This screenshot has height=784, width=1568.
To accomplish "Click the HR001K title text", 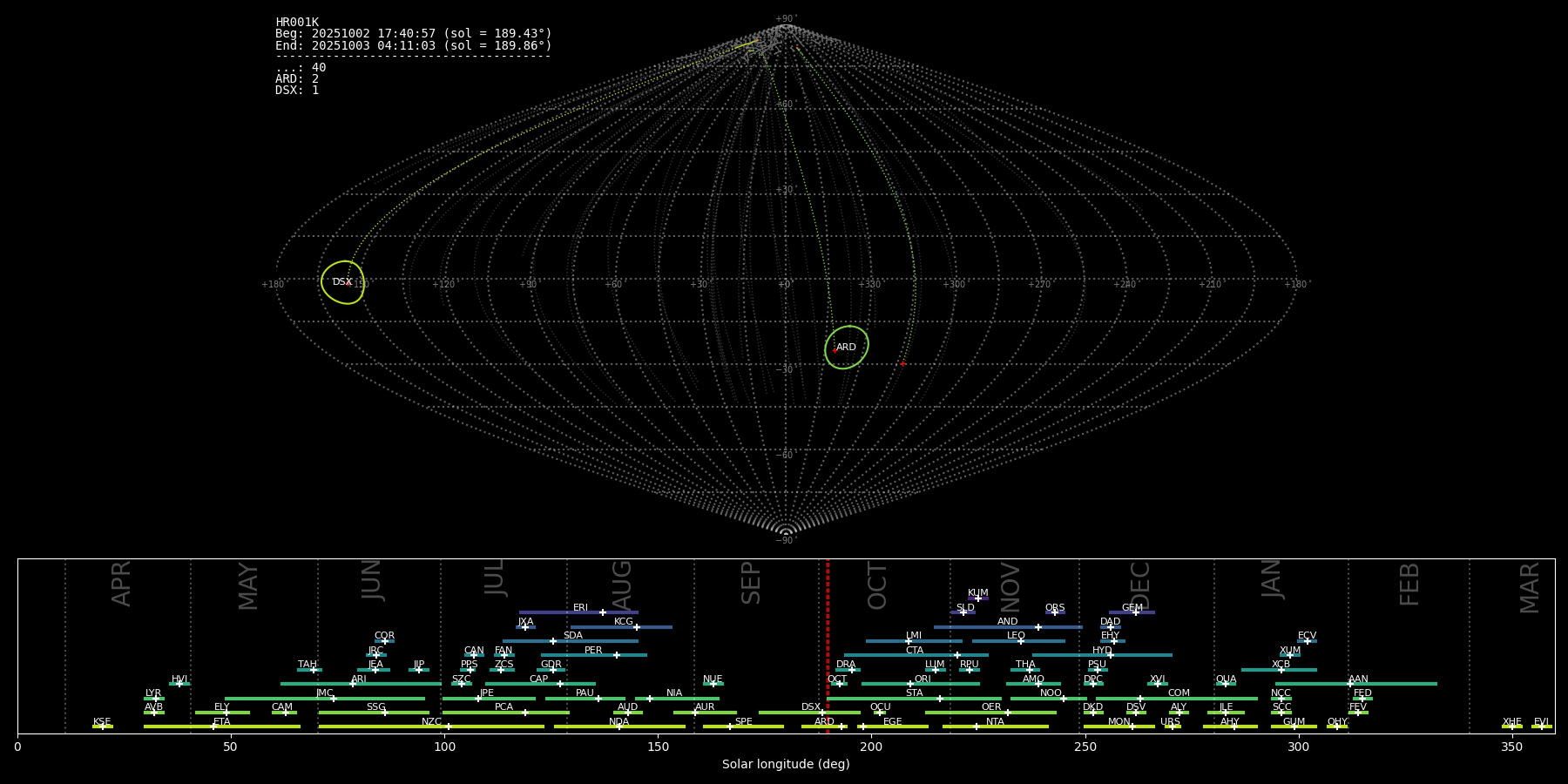I will pos(297,23).
